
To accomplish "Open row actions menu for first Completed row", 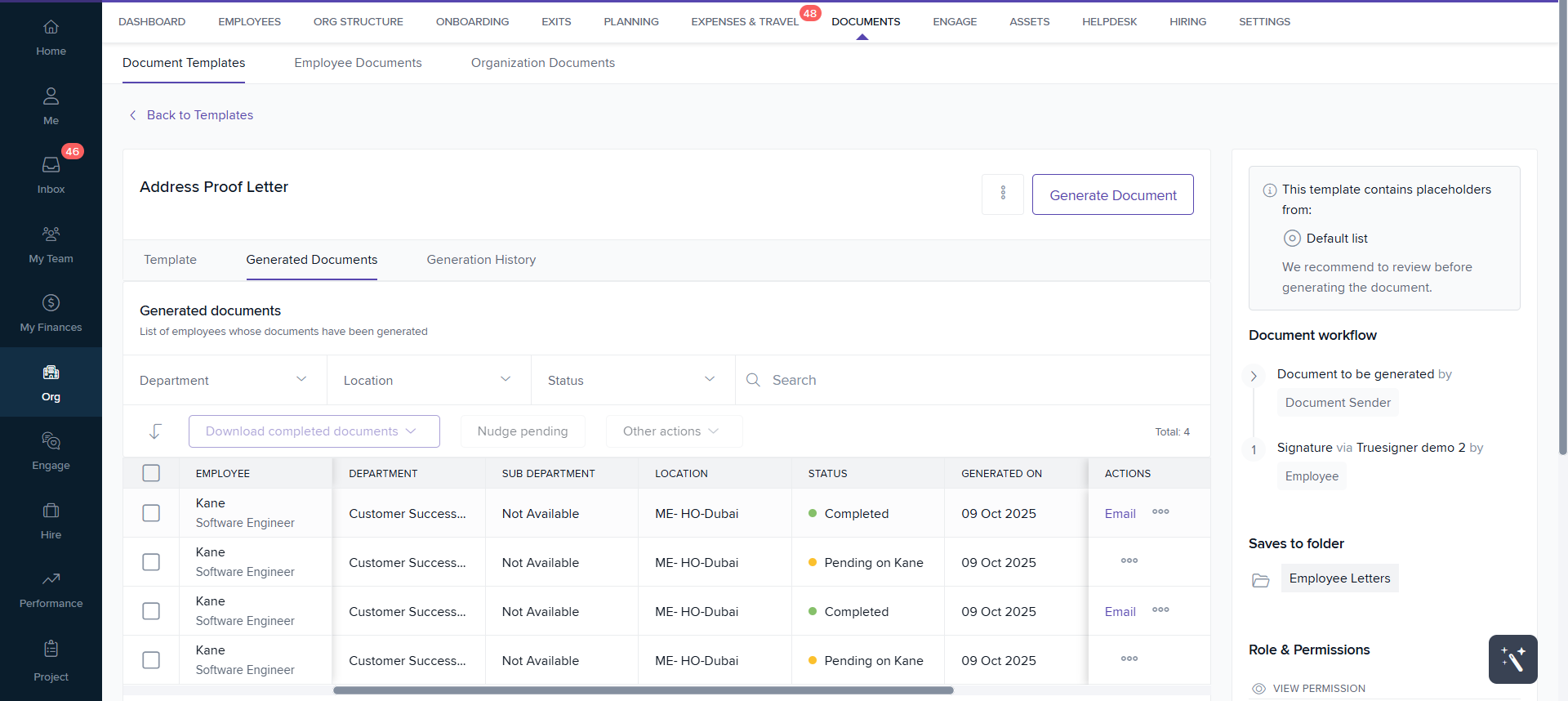I will (x=1160, y=512).
